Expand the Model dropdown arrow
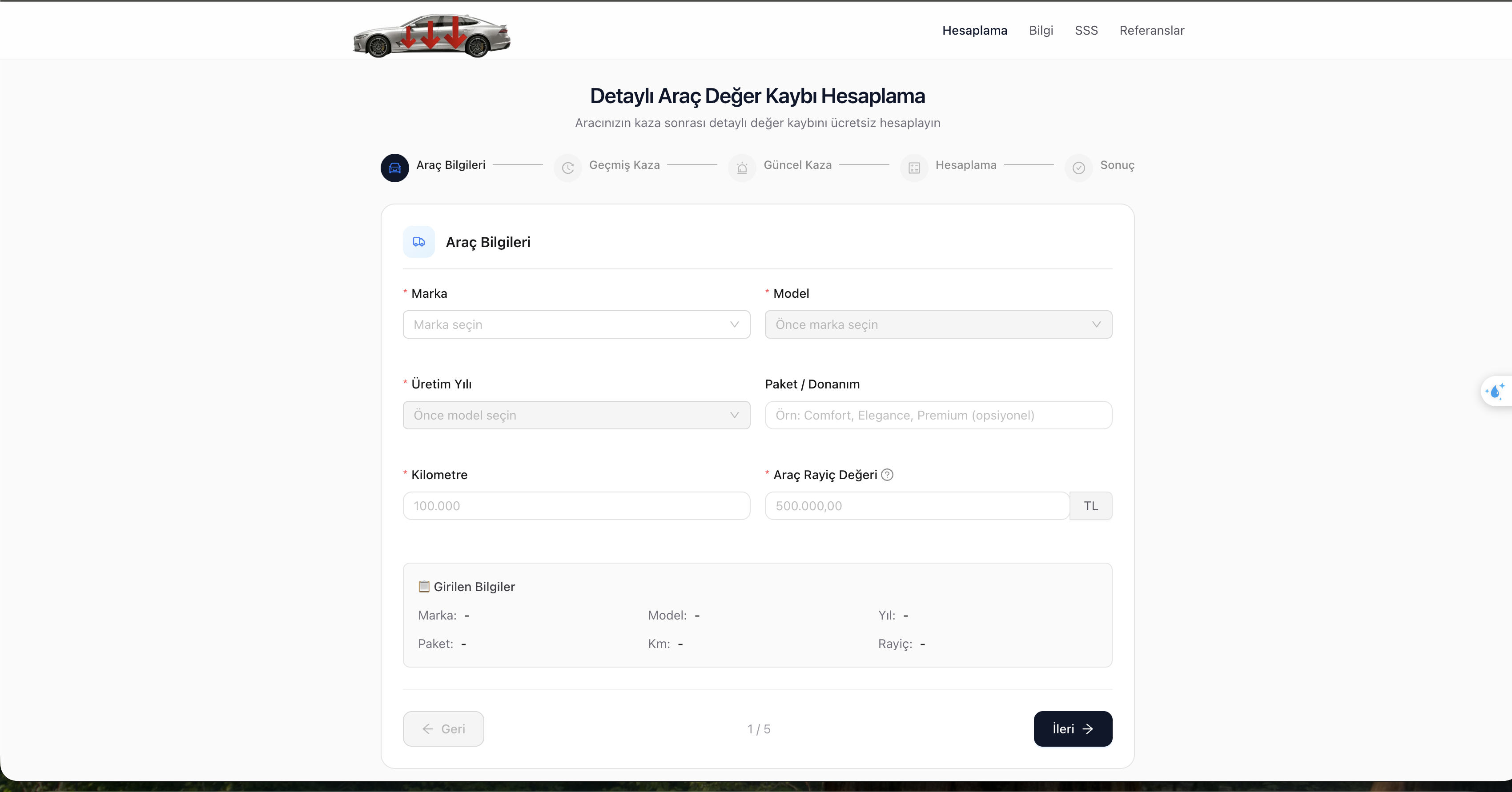Viewport: 1512px width, 792px height. click(1096, 324)
